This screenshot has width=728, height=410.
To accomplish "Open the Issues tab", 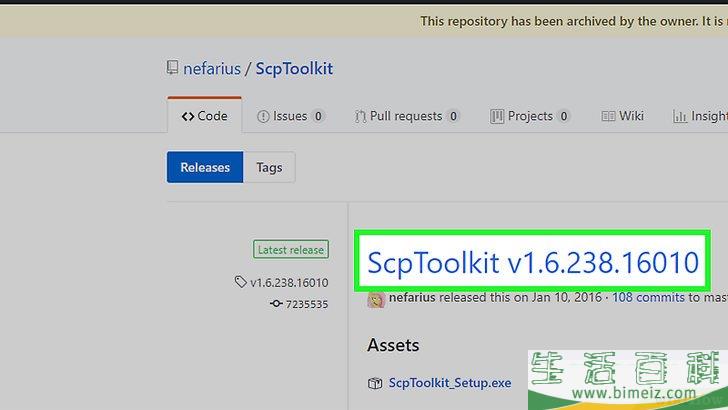I will tap(291, 116).
